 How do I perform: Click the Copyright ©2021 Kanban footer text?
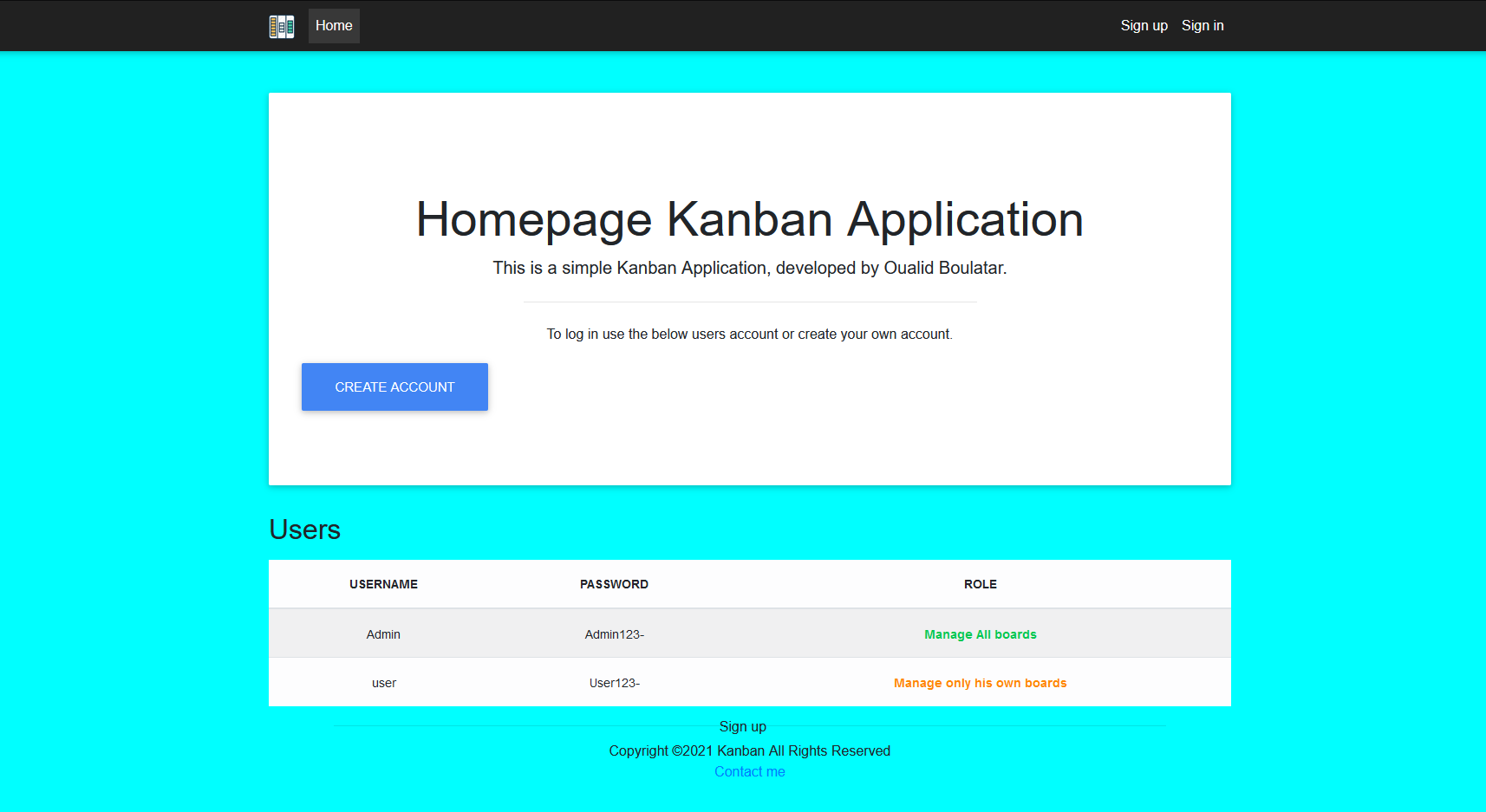coord(750,750)
